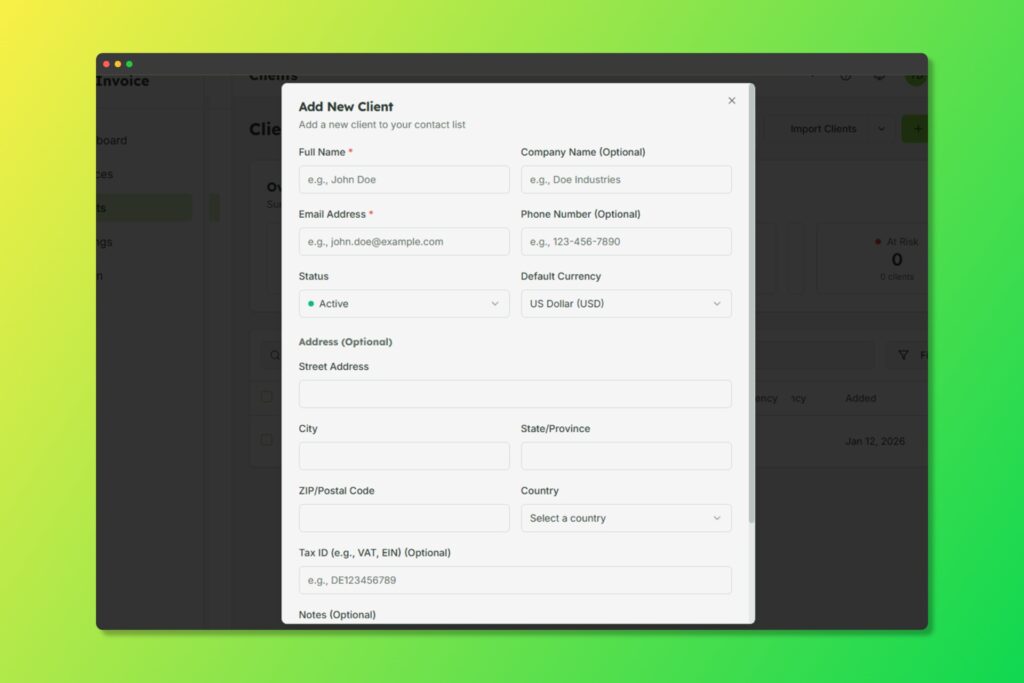Go to Dashboard in the sidebar
This screenshot has width=1024, height=683.
[110, 141]
